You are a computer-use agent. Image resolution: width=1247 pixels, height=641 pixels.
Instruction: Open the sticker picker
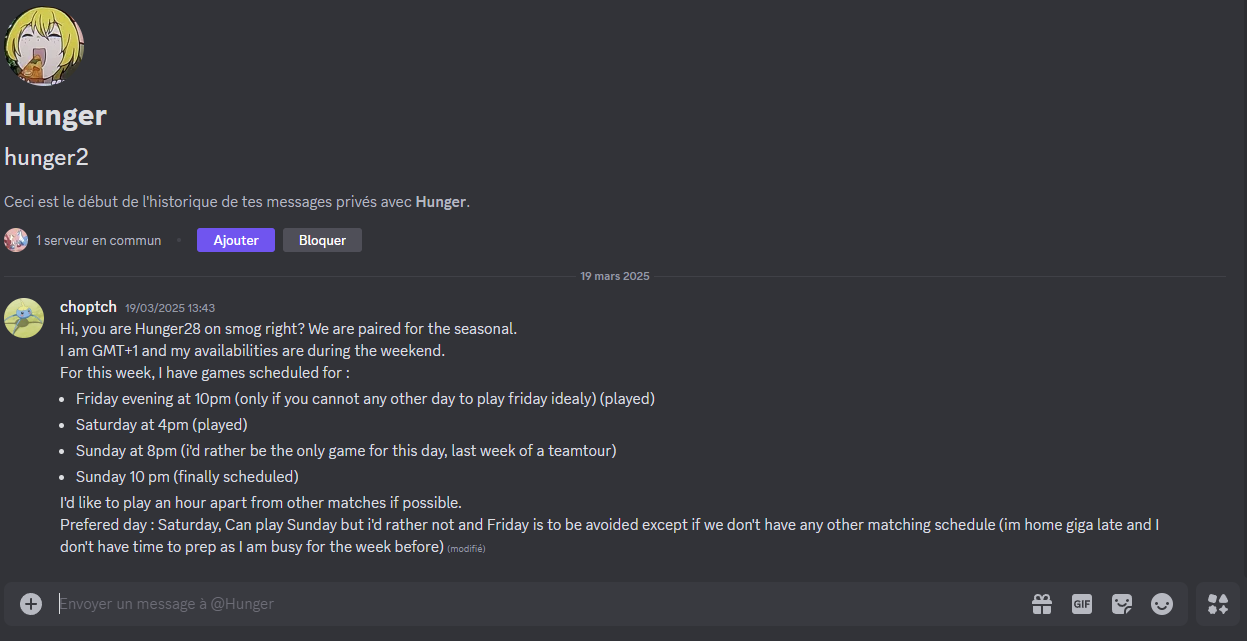pos(1122,604)
